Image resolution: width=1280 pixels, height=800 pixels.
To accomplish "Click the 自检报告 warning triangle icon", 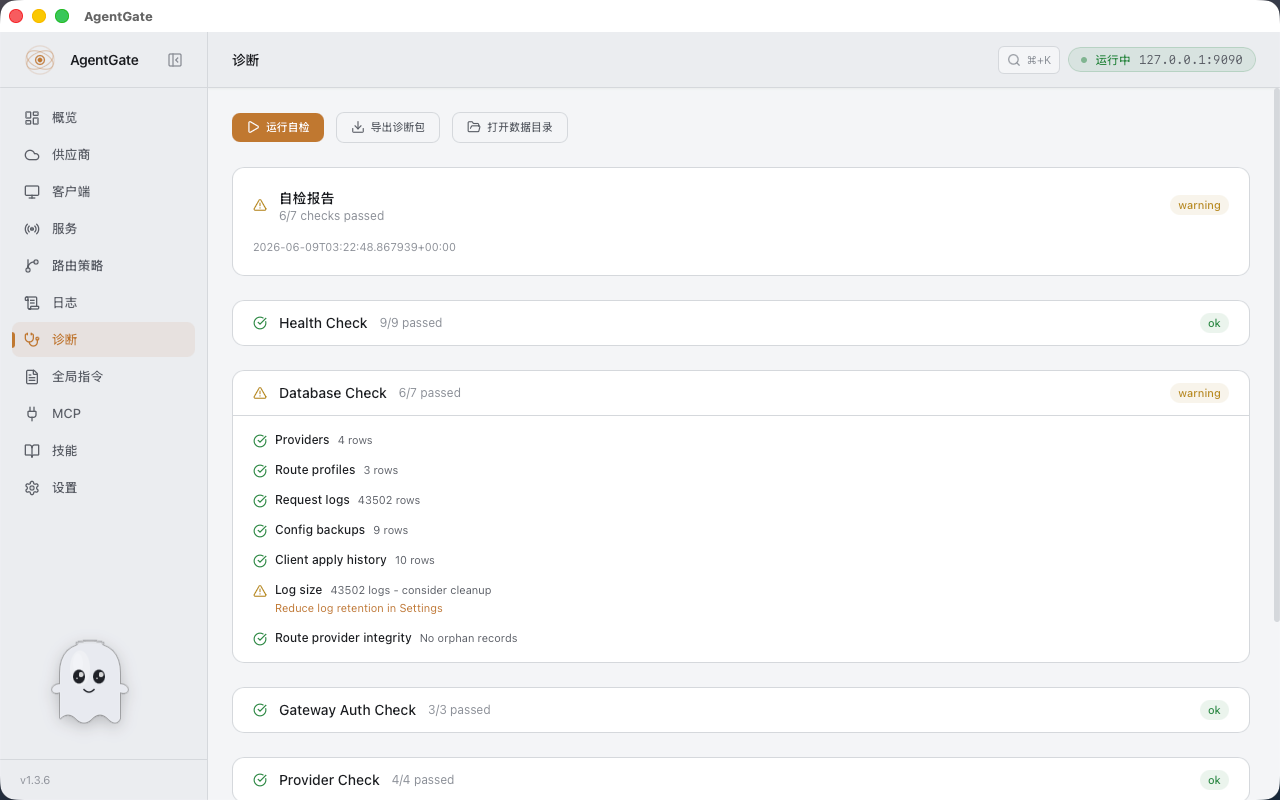I will (260, 205).
